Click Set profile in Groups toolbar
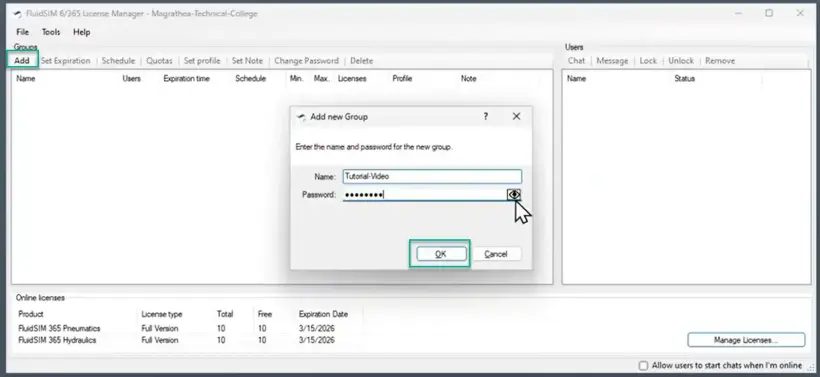 202,61
